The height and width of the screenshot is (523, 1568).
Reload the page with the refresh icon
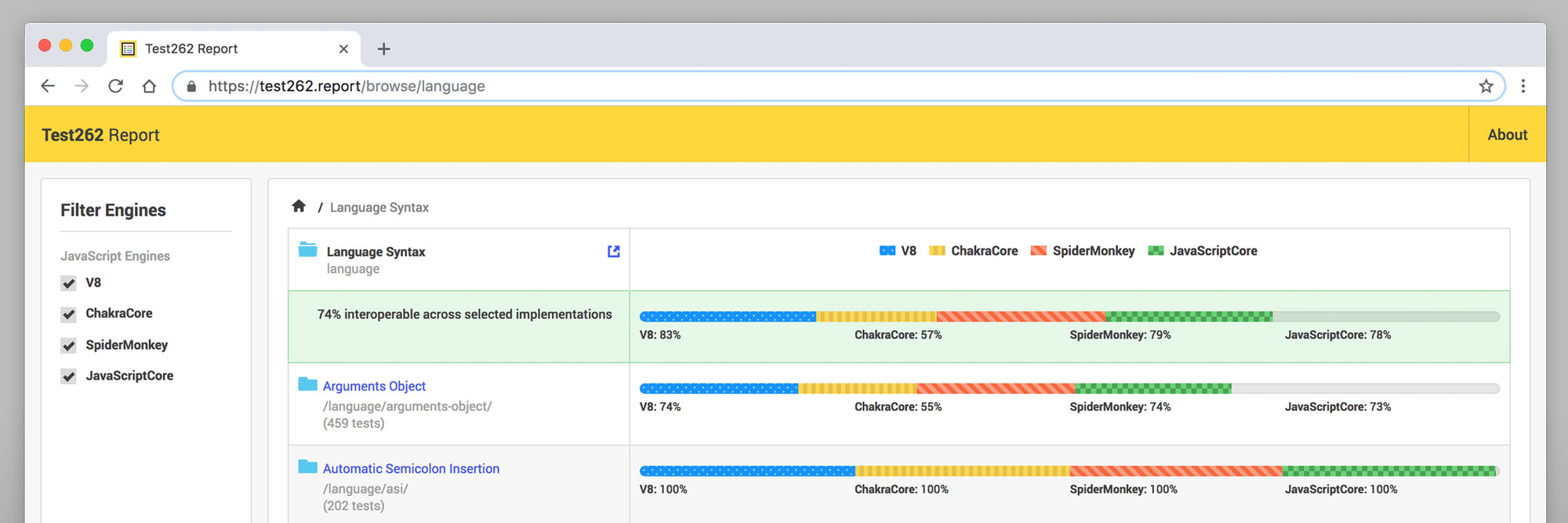tap(115, 86)
